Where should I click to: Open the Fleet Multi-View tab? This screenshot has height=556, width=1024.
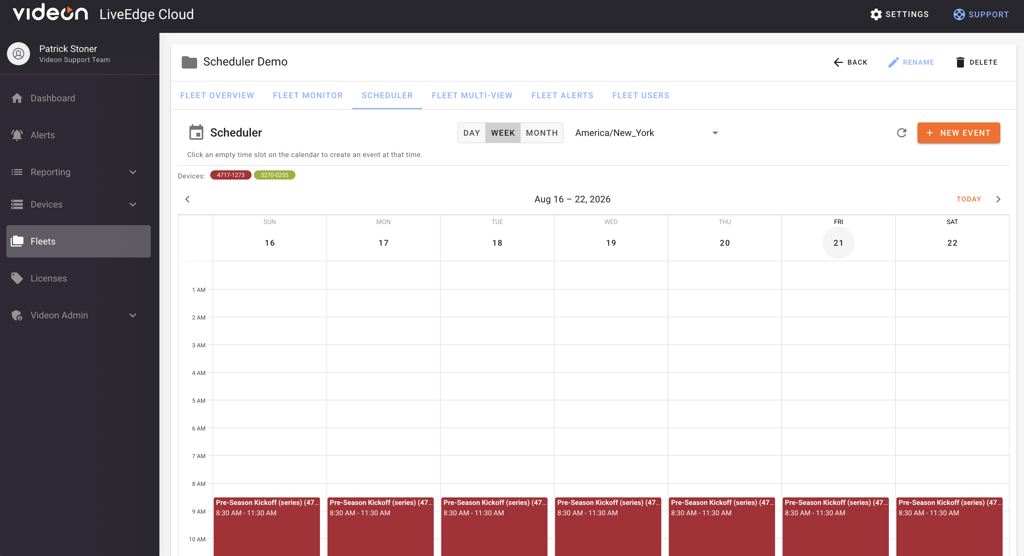(472, 95)
